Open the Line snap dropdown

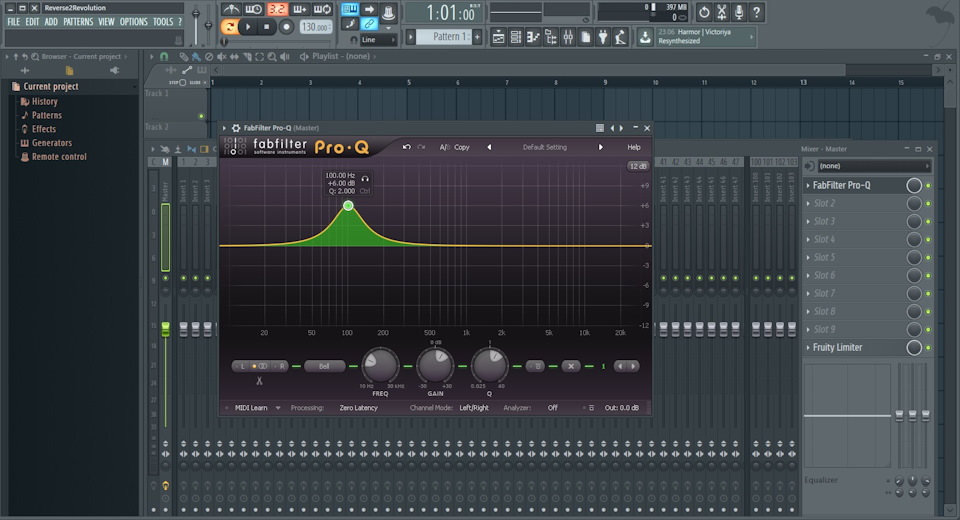point(378,40)
